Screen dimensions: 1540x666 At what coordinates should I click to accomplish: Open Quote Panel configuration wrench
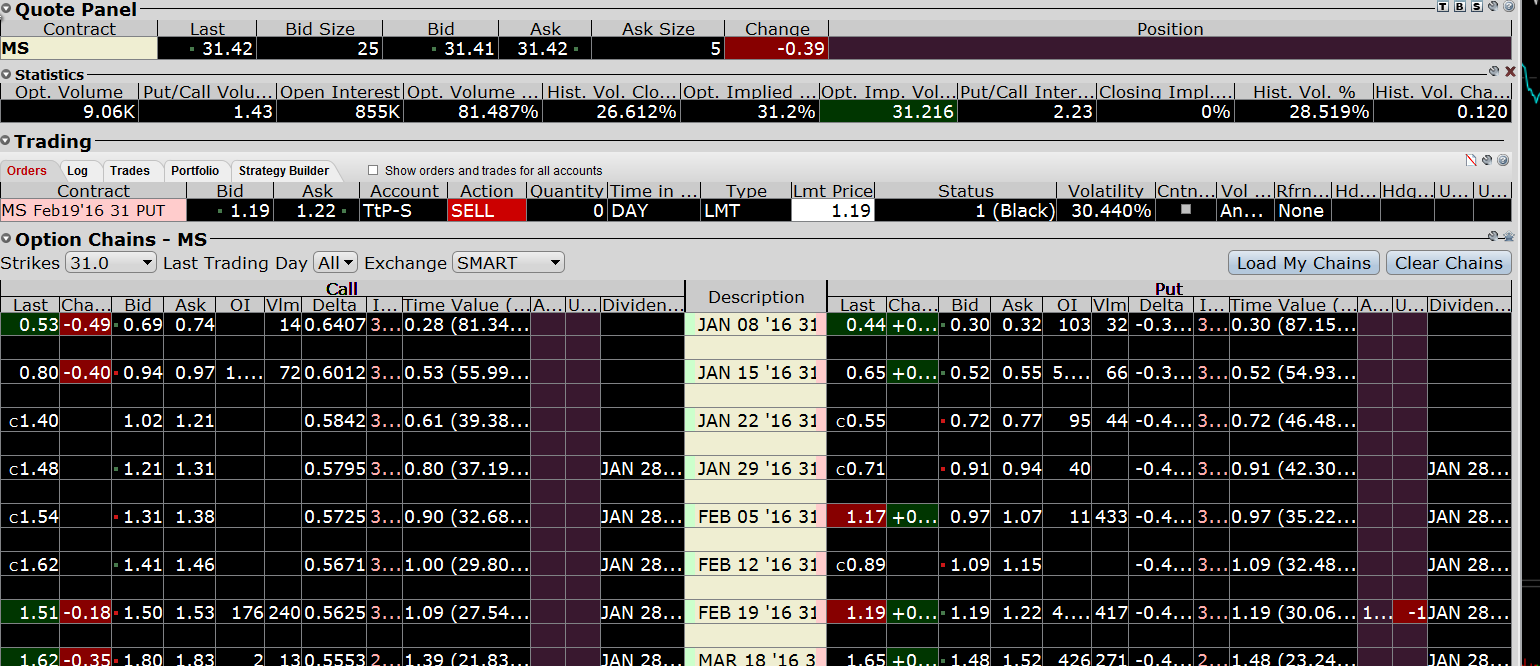[1492, 6]
